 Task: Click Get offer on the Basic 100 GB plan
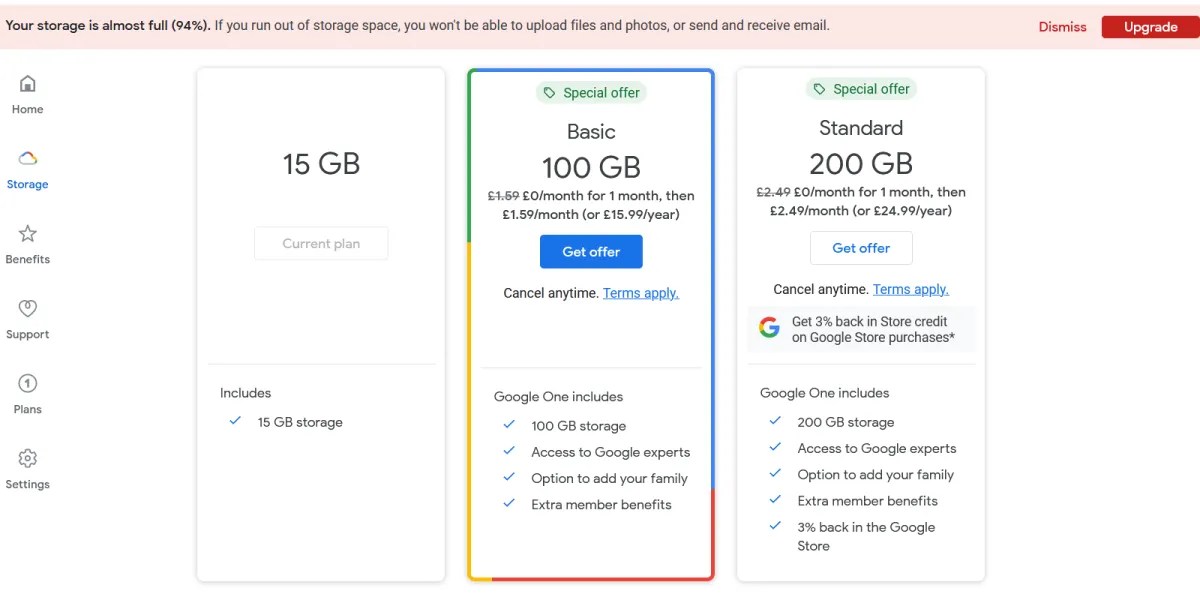click(591, 251)
